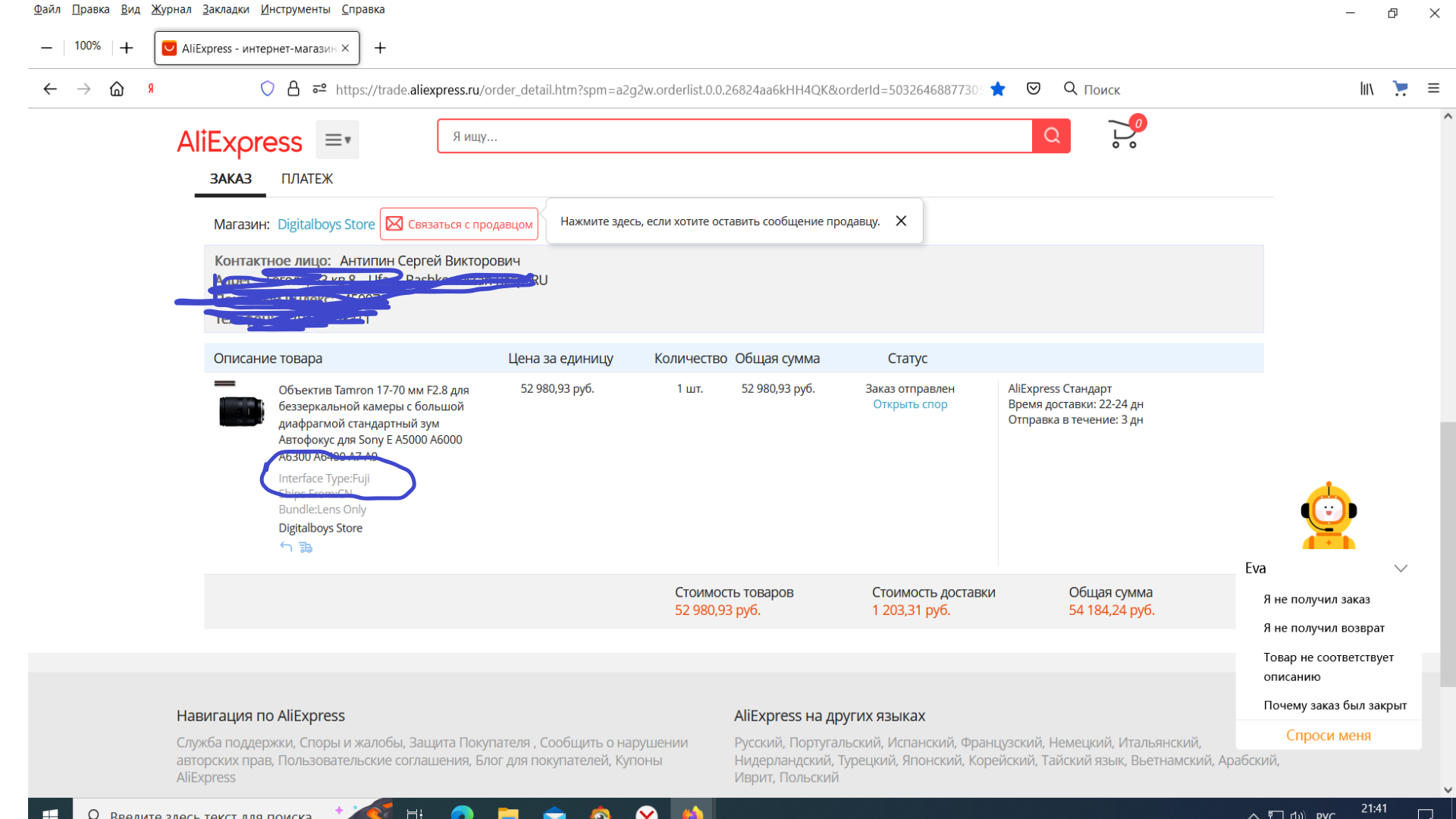Focus the 'Я ищу...' search field

click(735, 136)
